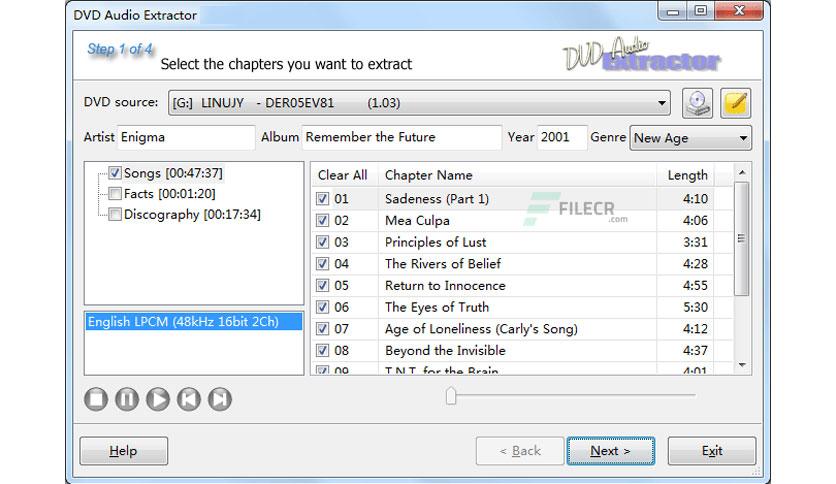Select Age of Loneliness (Carly's Song) chapter
The height and width of the screenshot is (484, 836).
(481, 328)
